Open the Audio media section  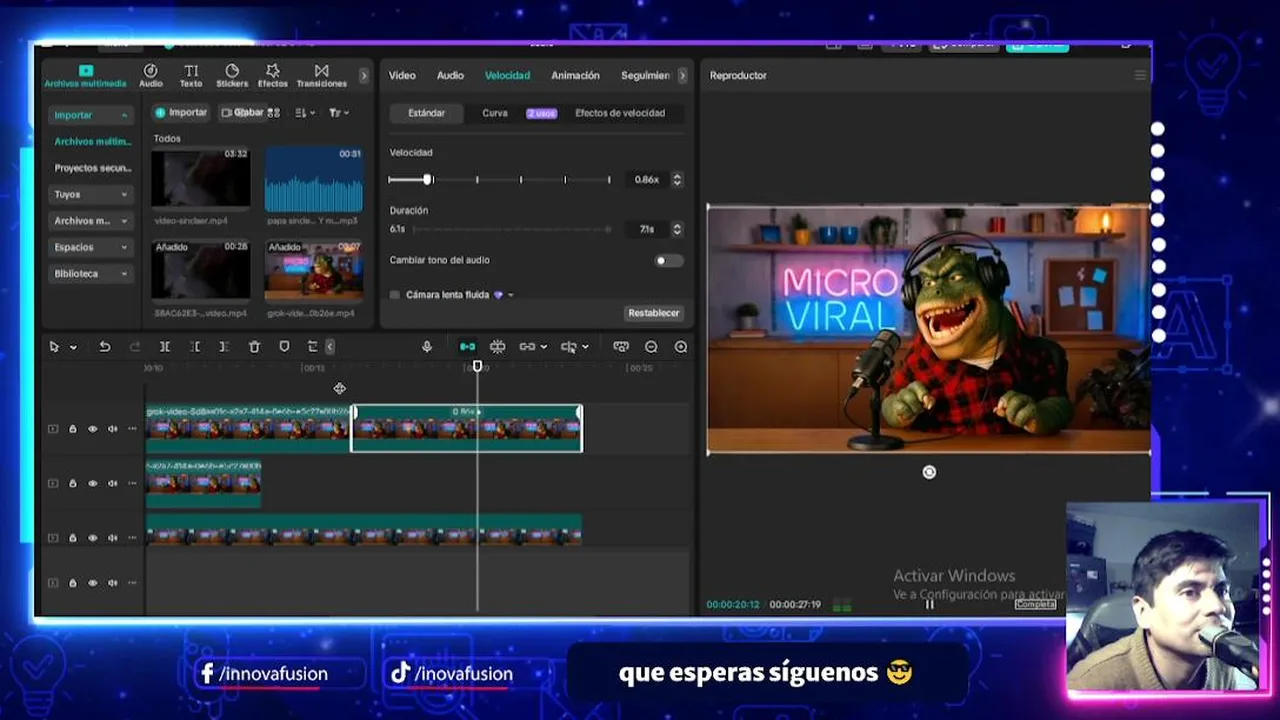[x=151, y=76]
